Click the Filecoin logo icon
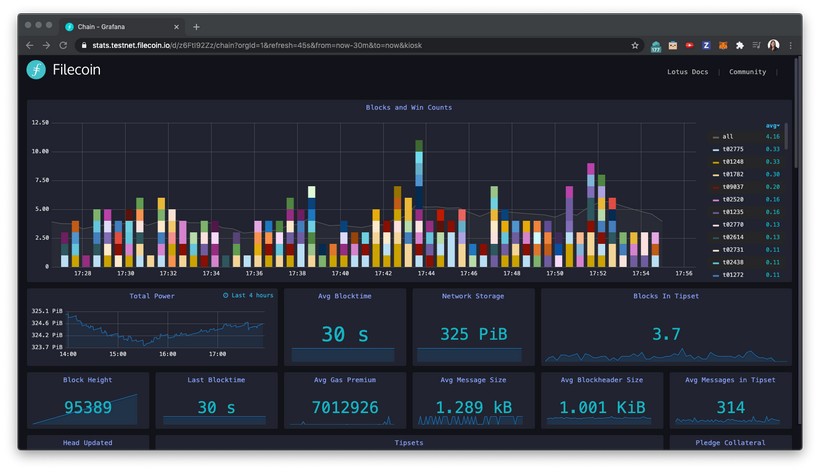 point(37,70)
